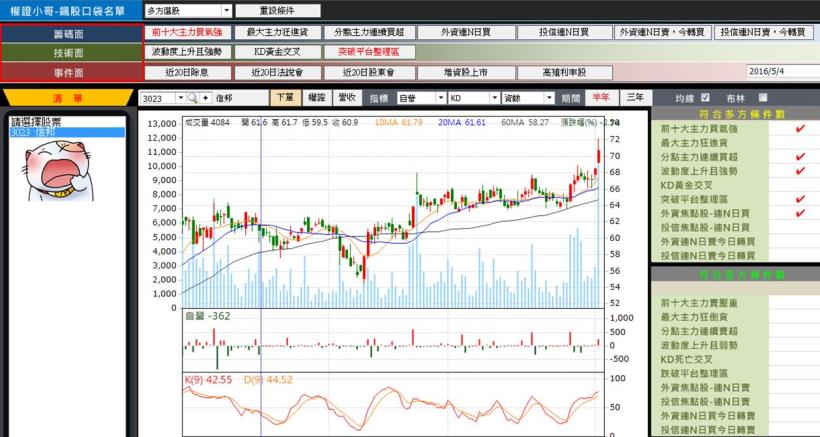Open the 資餘 indicator dropdown
The image size is (820, 437).
coord(549,98)
